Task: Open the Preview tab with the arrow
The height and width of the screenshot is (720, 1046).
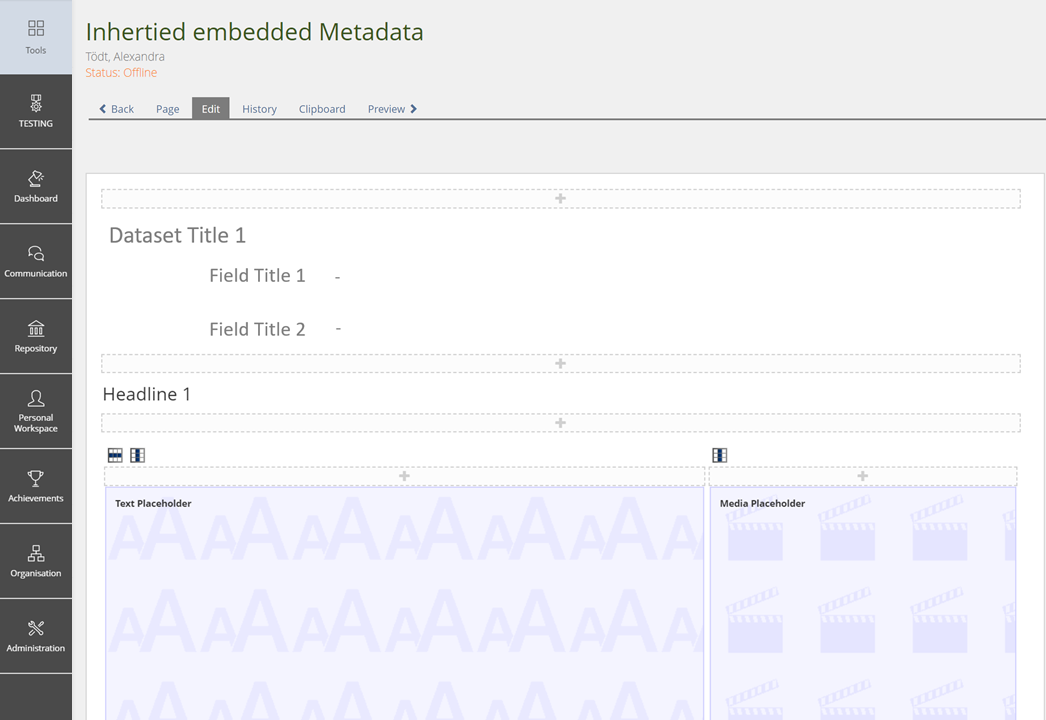Action: 392,109
